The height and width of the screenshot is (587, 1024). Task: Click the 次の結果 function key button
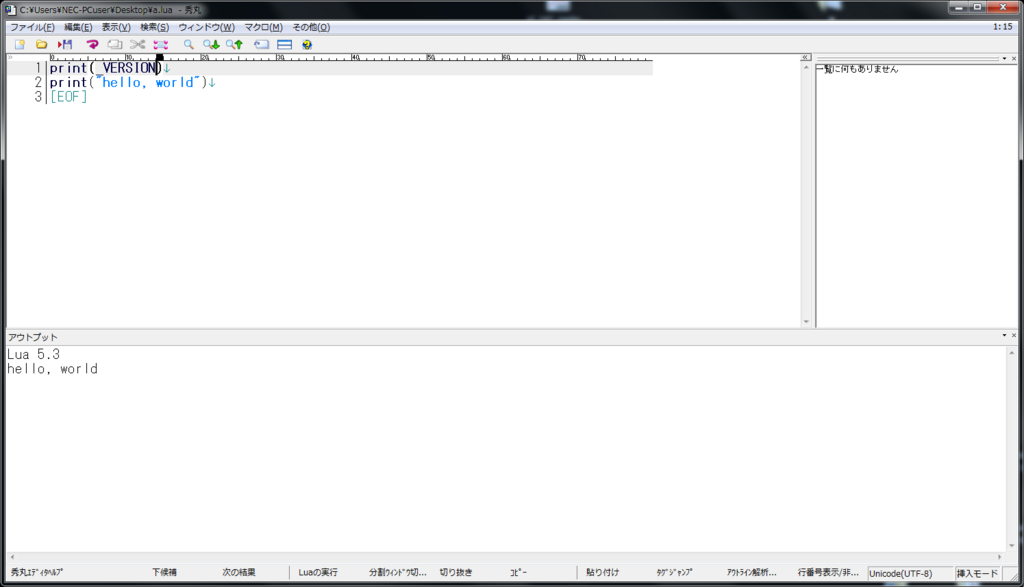(239, 573)
